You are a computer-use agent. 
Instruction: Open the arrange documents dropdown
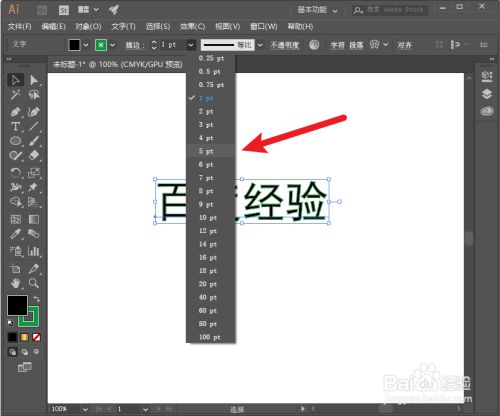coord(88,10)
